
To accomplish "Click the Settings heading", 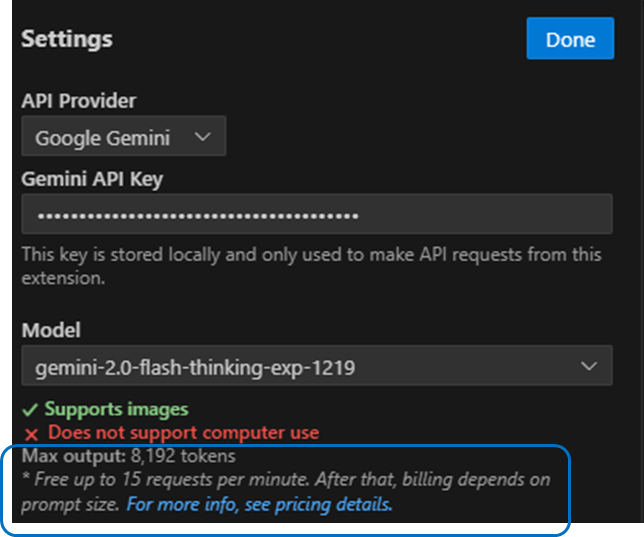I will pos(67,39).
